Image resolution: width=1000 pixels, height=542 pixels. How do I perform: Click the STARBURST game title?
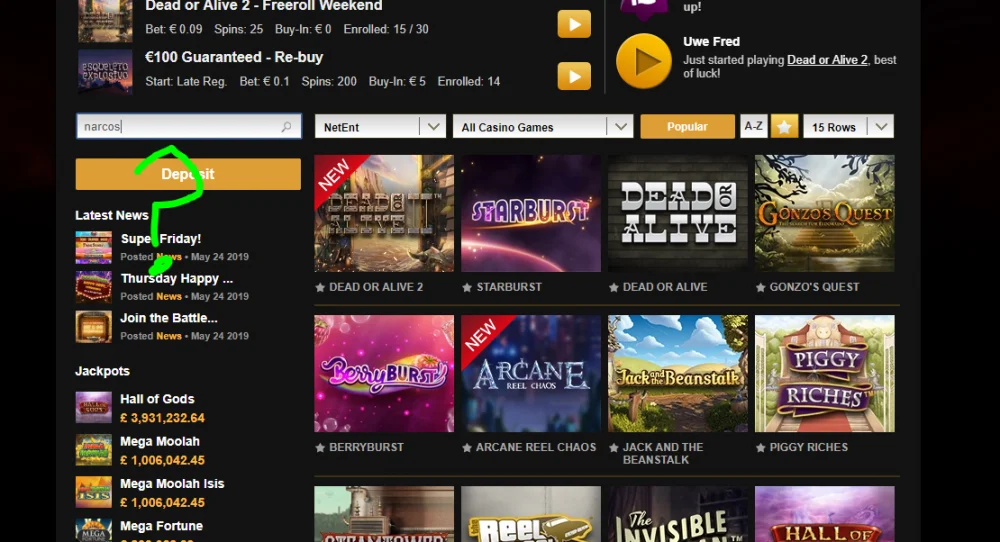click(x=509, y=288)
